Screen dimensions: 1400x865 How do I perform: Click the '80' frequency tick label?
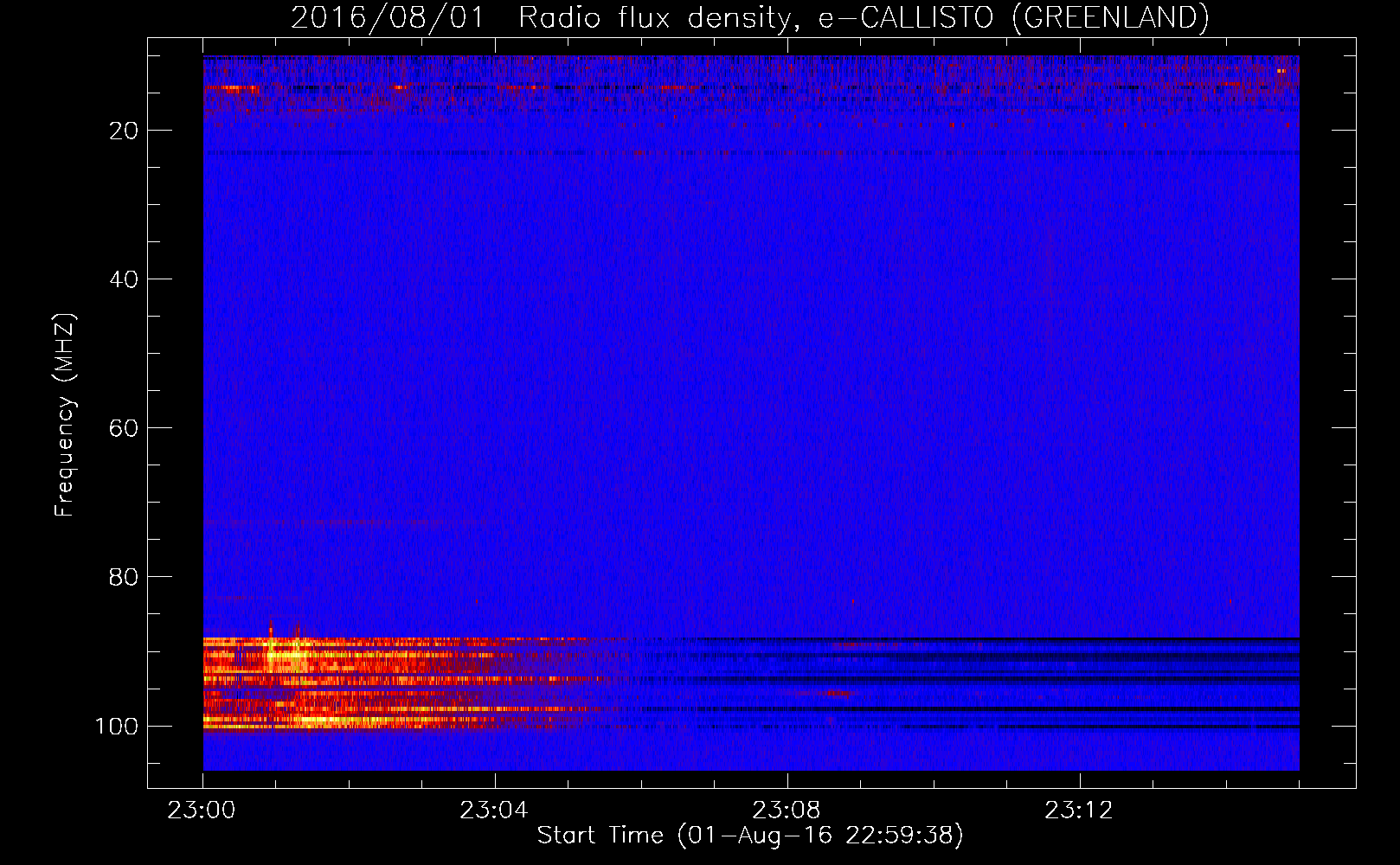[x=124, y=577]
